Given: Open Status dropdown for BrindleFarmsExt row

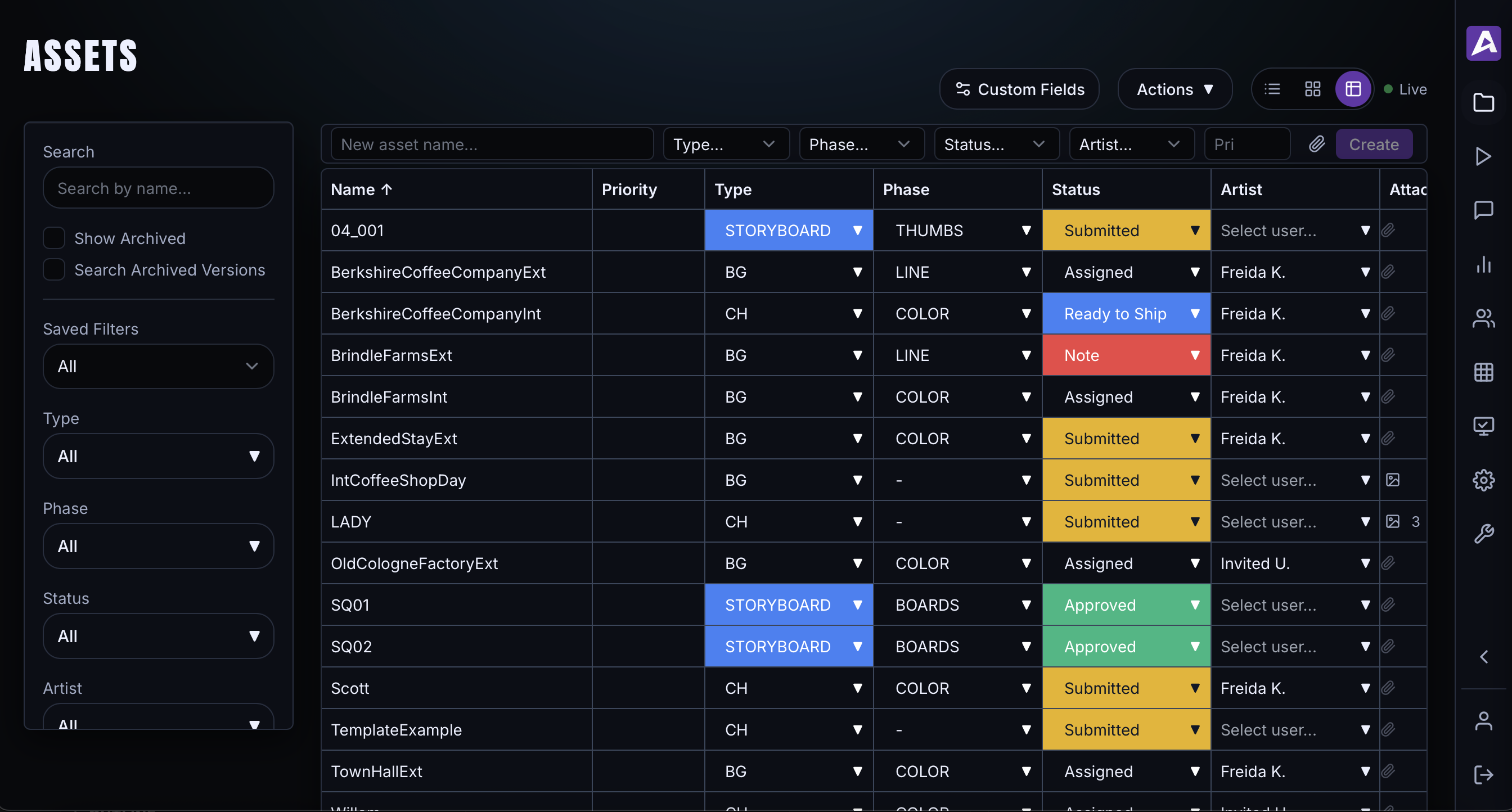Looking at the screenshot, I should point(1126,355).
